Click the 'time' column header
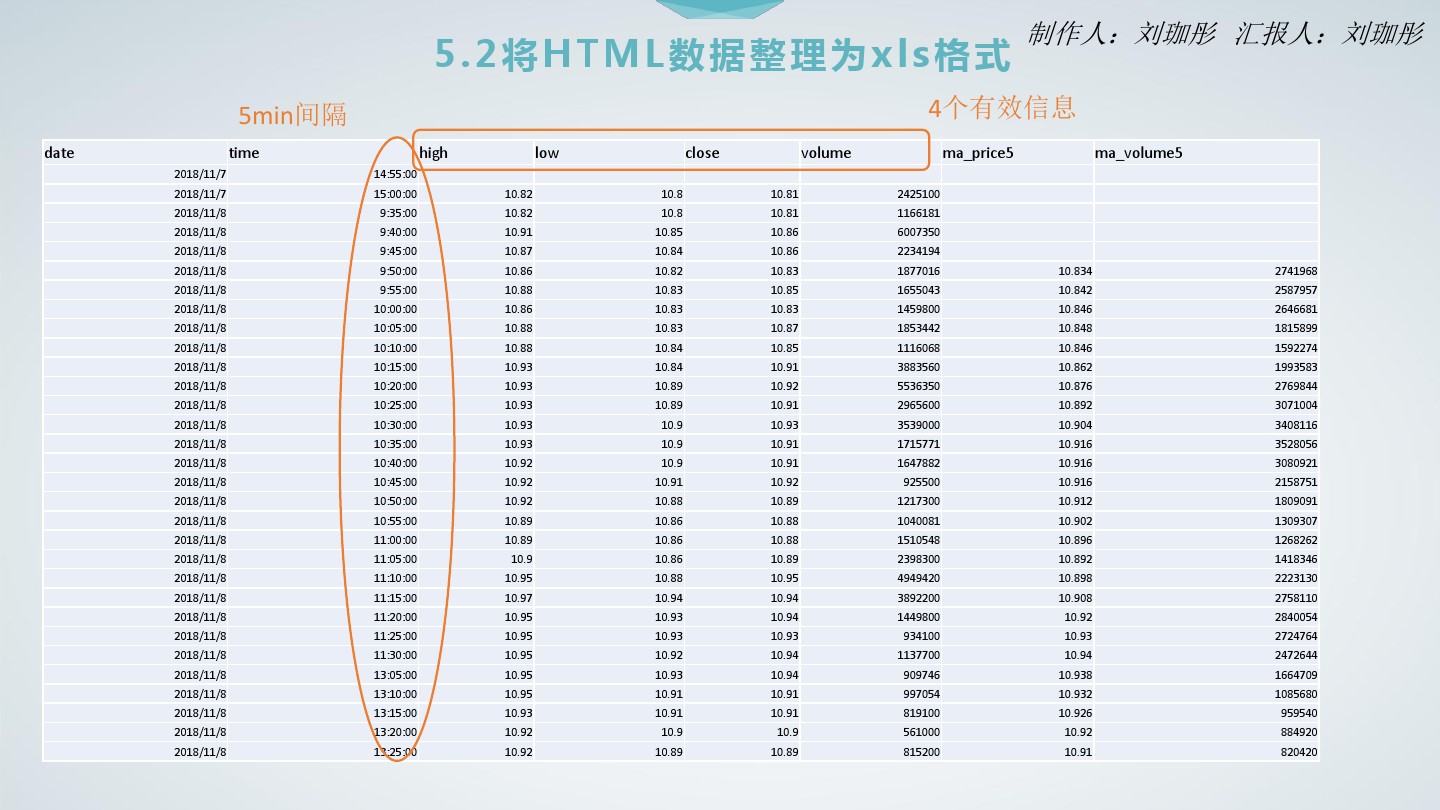This screenshot has height=810, width=1440. point(244,153)
